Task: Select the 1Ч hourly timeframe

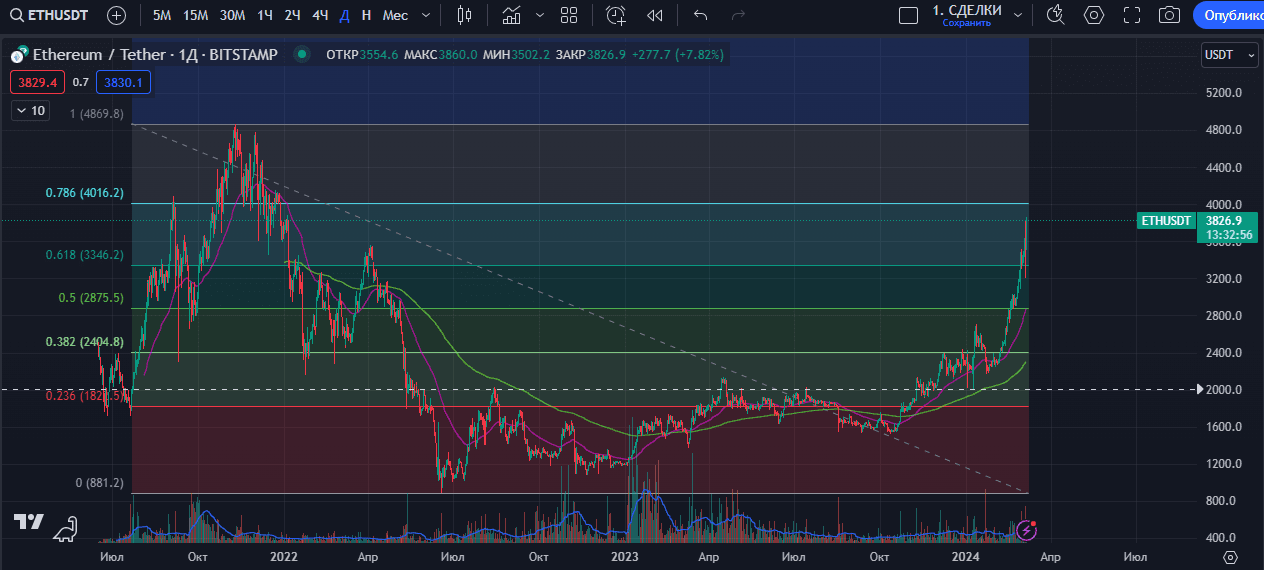Action: pyautogui.click(x=264, y=15)
